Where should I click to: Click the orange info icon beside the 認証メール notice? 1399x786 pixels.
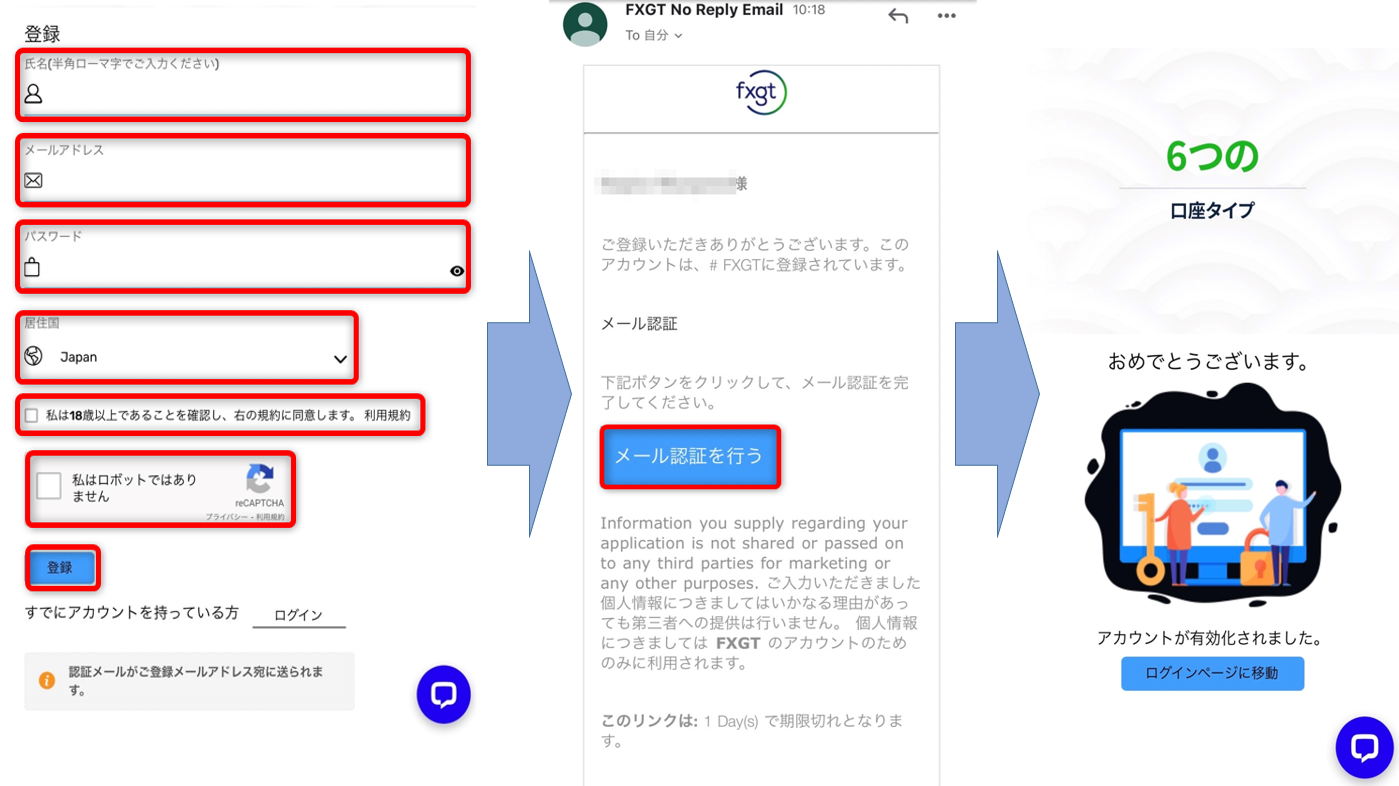pos(47,680)
